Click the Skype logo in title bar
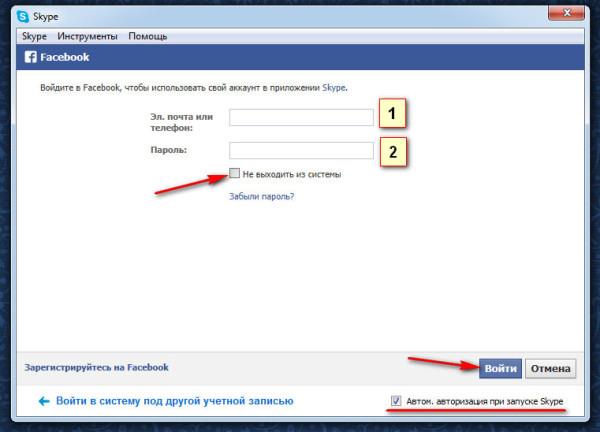Viewport: 600px width, 432px height. tap(23, 16)
